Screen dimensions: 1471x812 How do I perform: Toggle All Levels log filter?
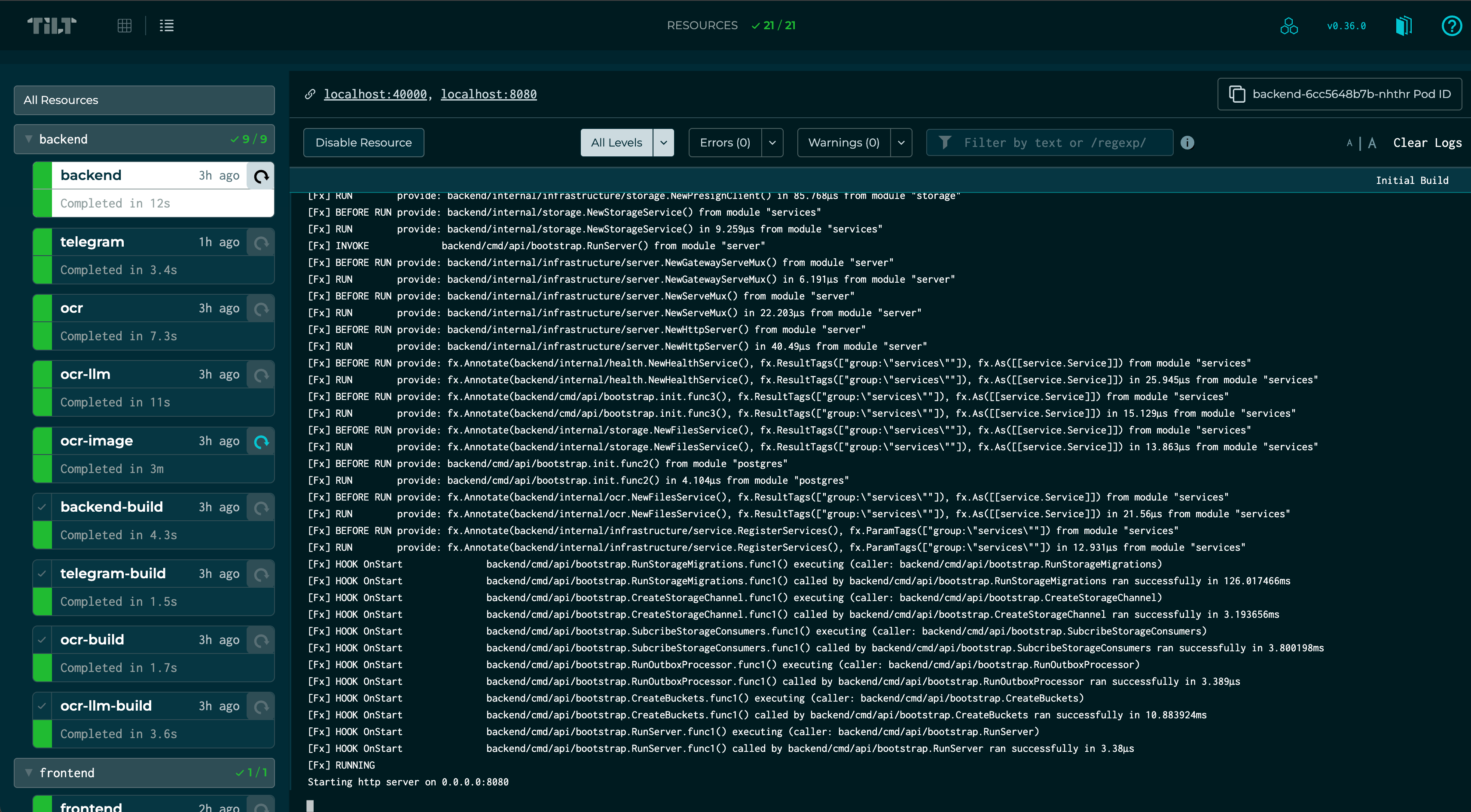click(x=616, y=143)
